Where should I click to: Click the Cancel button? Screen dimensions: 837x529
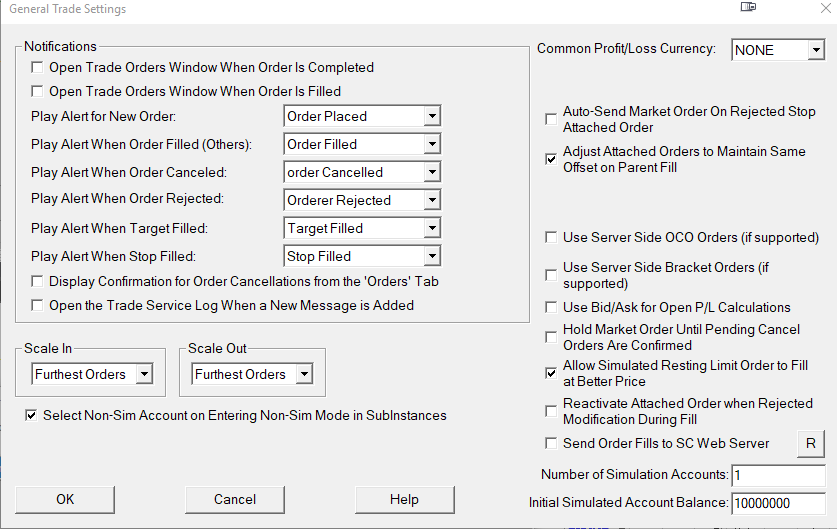235,499
